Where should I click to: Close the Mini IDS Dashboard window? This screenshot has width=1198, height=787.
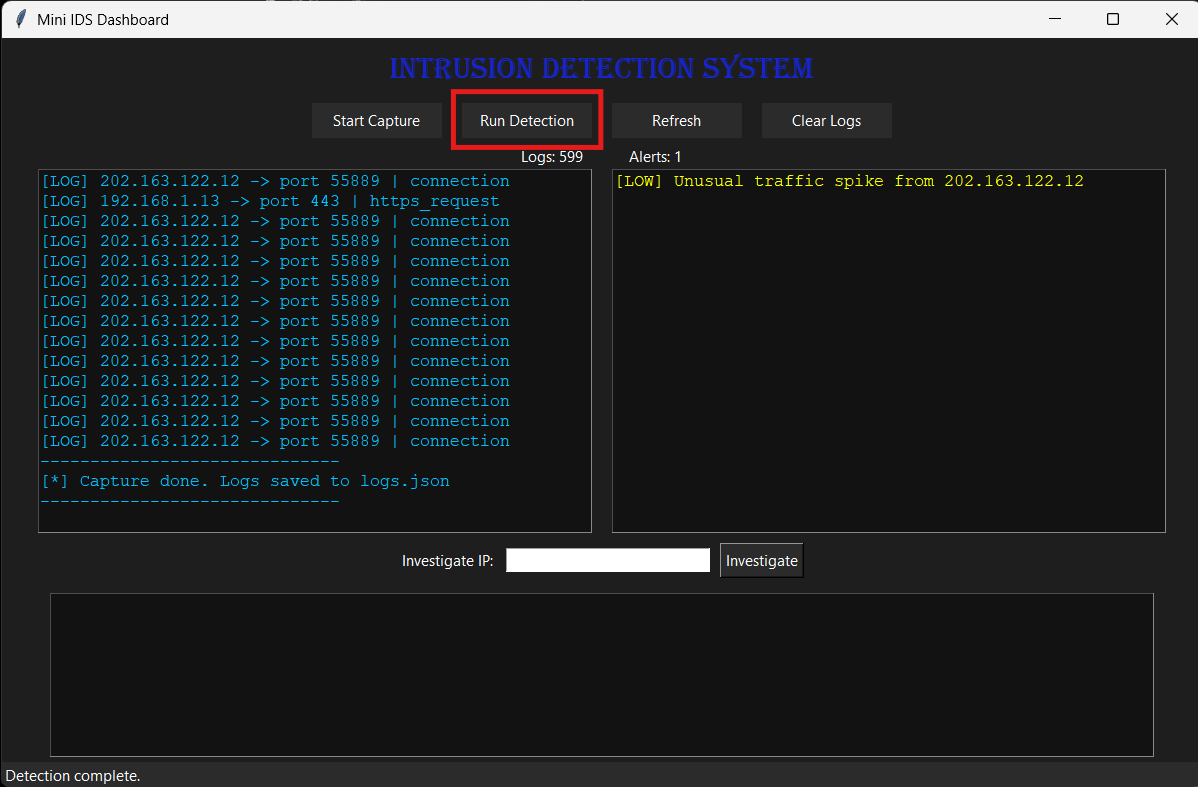point(1171,19)
